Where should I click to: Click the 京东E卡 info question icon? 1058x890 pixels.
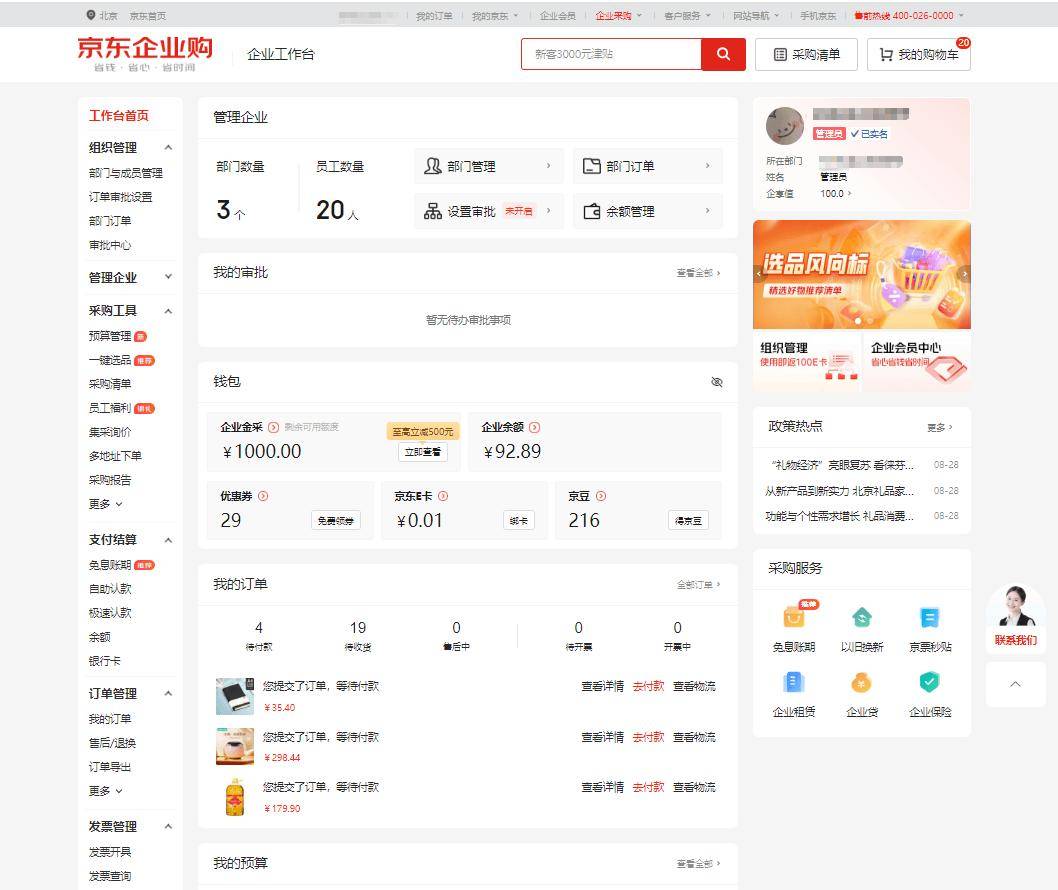click(x=443, y=496)
